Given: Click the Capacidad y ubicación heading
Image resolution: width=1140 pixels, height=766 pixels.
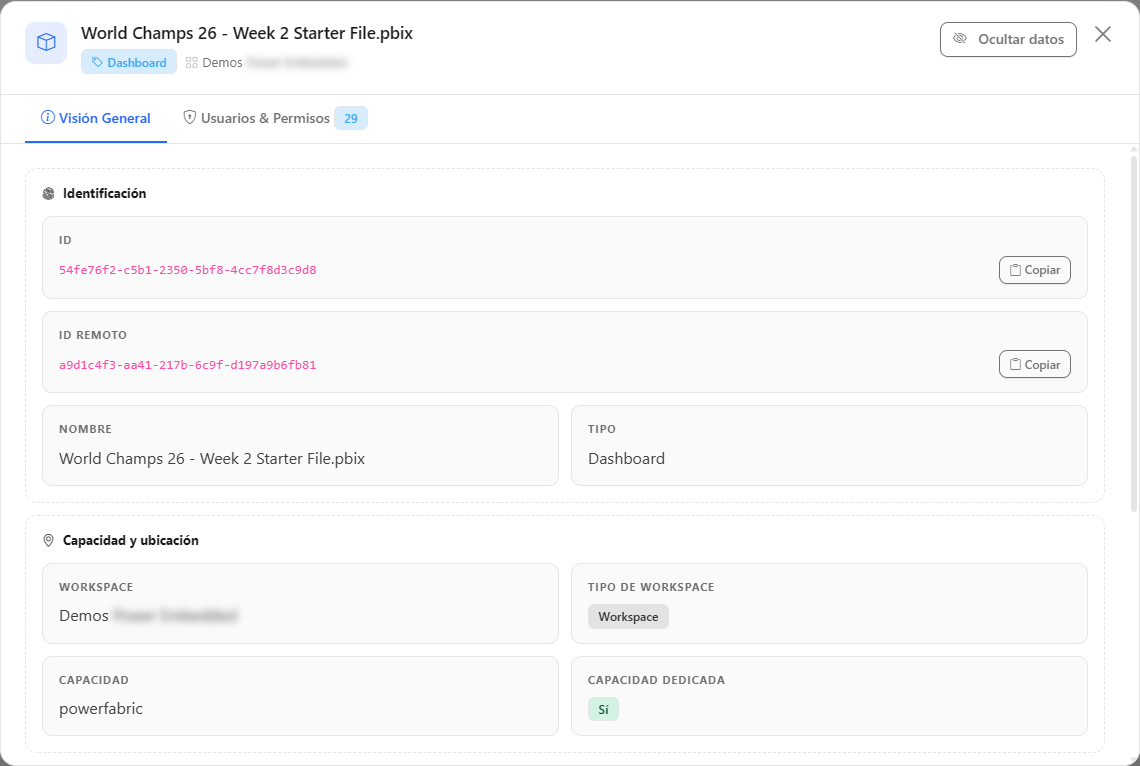Looking at the screenshot, I should pyautogui.click(x=131, y=541).
